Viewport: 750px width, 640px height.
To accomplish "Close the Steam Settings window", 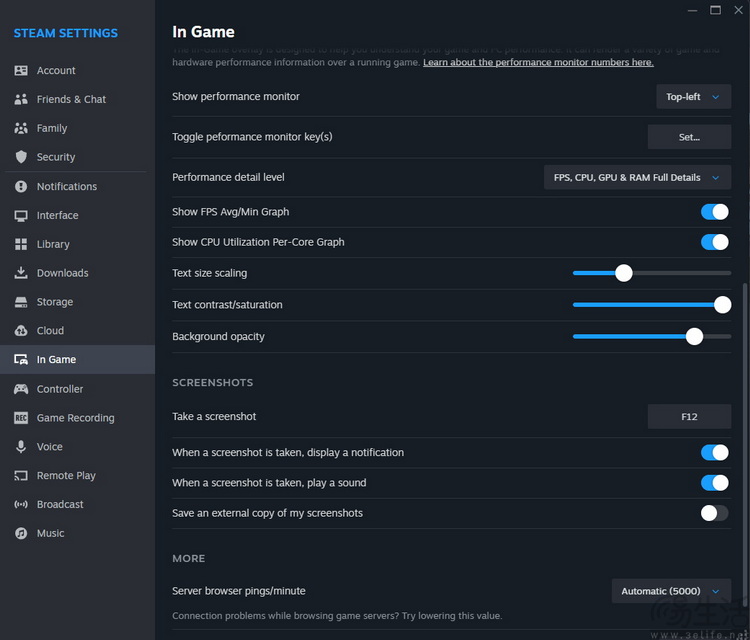I will (x=738, y=10).
